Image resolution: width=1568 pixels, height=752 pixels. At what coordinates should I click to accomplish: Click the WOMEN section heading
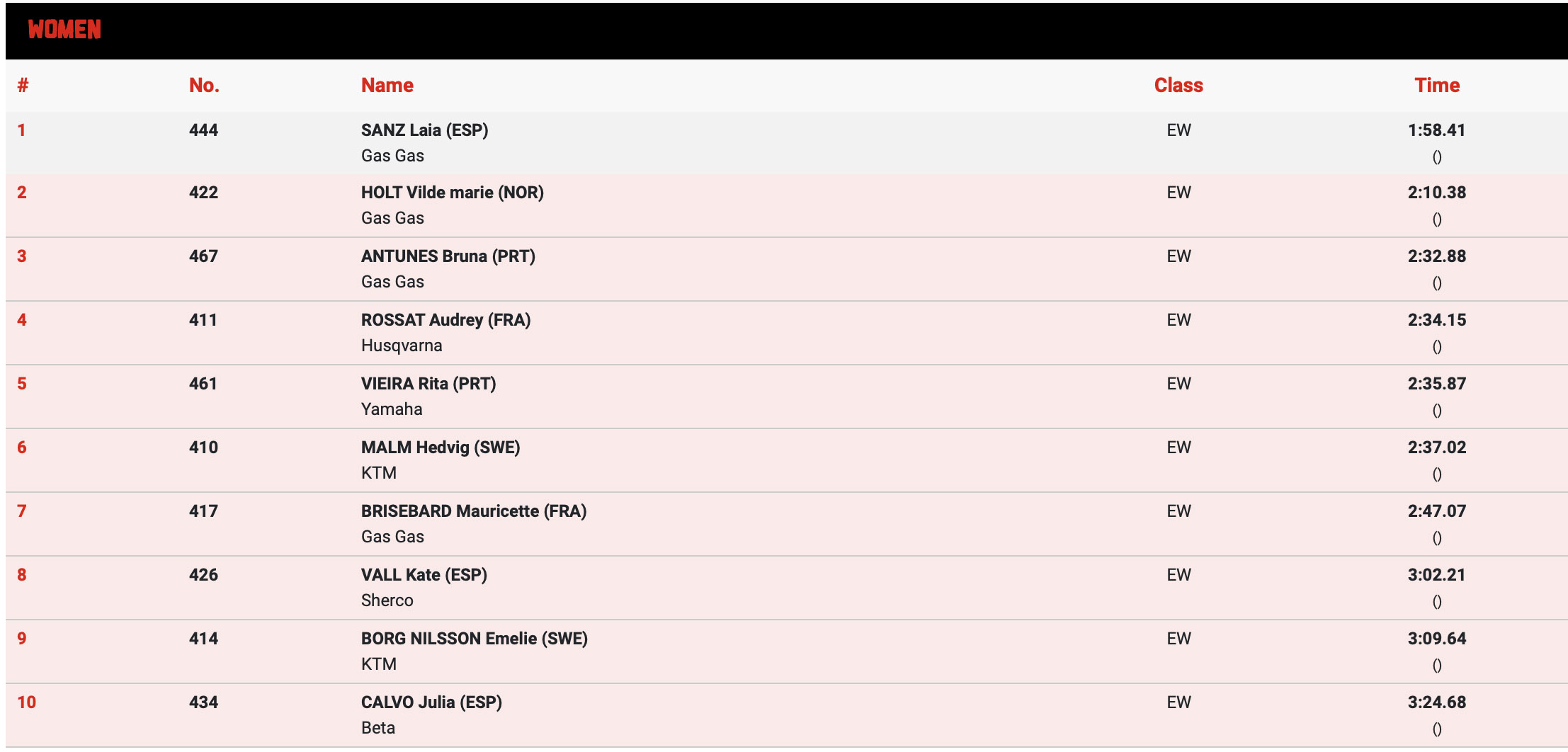pos(64,30)
